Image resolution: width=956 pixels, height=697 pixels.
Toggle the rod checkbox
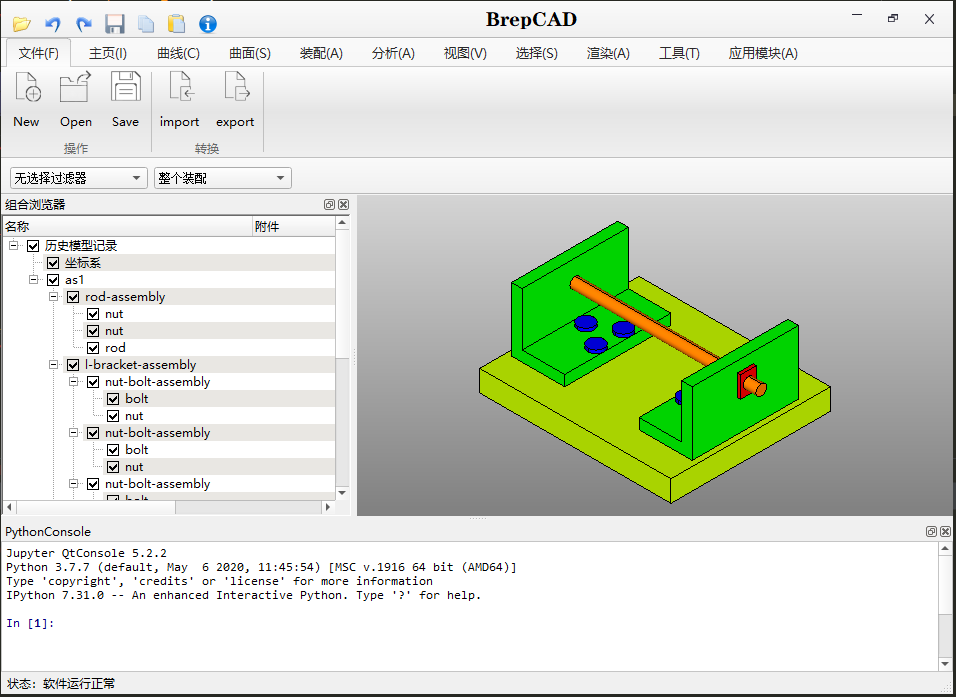click(93, 348)
